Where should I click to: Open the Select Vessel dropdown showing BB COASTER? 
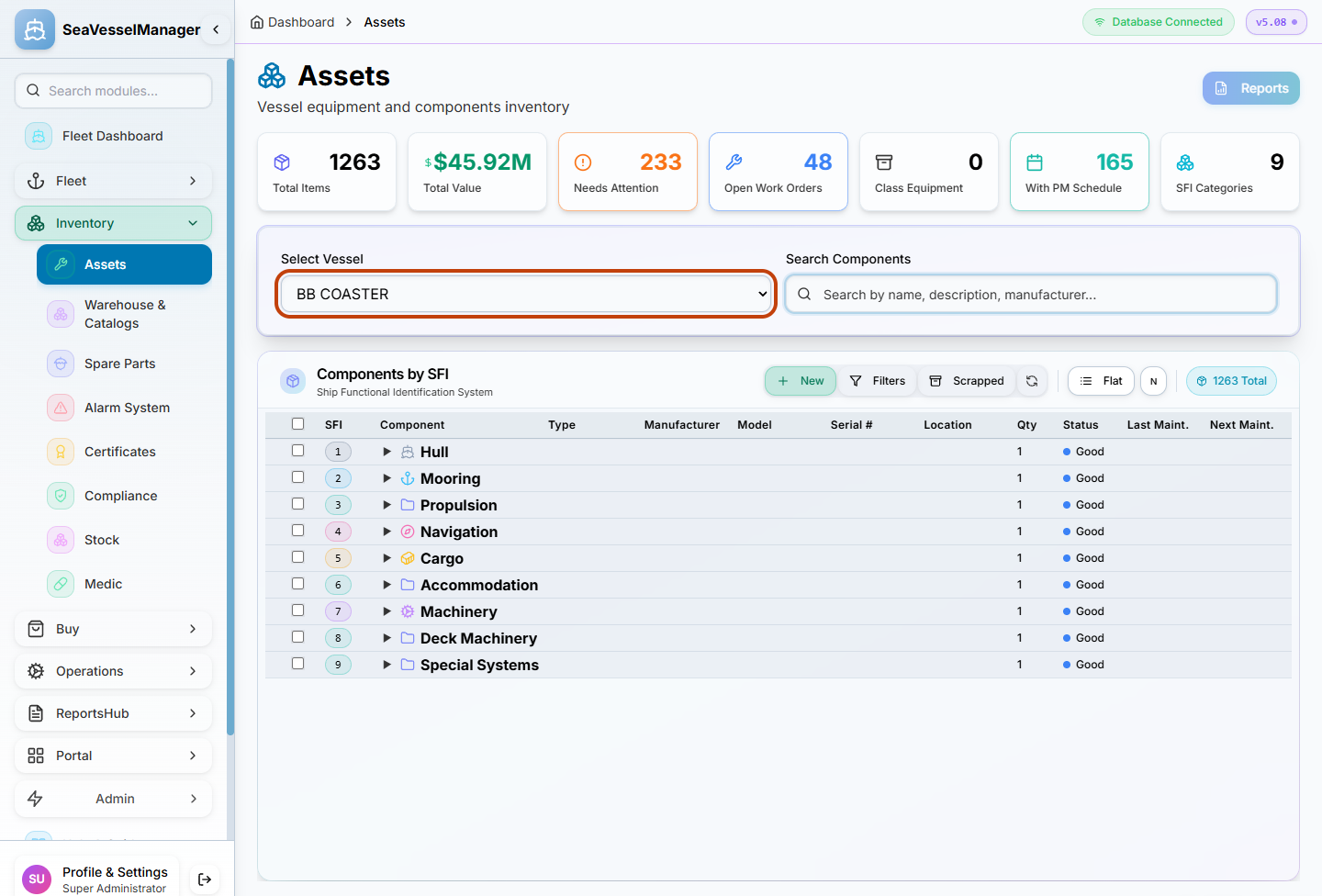(526, 294)
